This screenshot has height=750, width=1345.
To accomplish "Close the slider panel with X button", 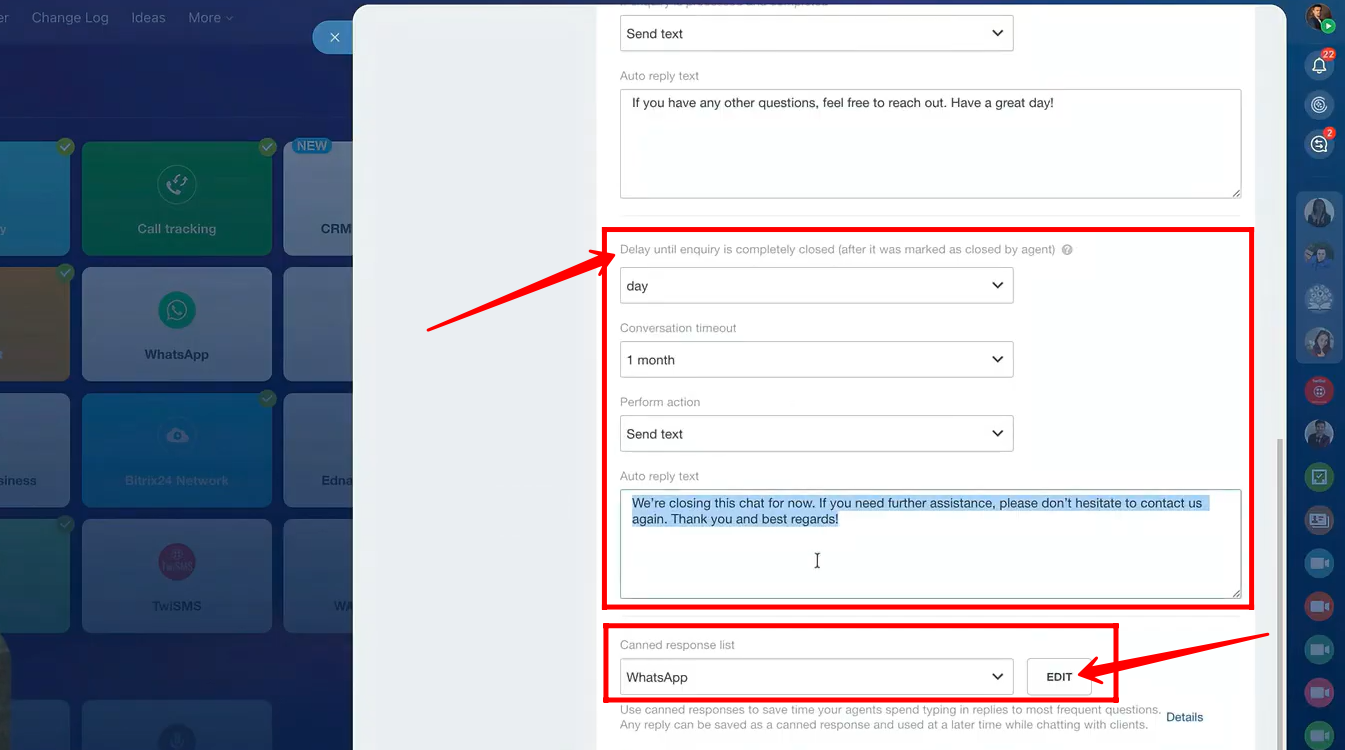I will 335,37.
